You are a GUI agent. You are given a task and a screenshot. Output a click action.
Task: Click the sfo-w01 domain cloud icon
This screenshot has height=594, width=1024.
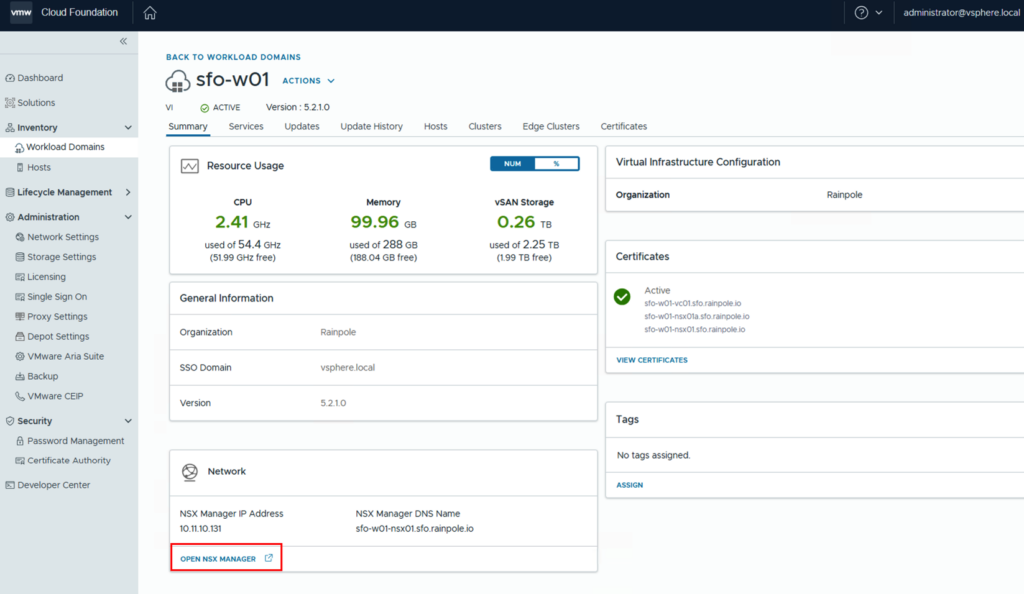point(178,81)
